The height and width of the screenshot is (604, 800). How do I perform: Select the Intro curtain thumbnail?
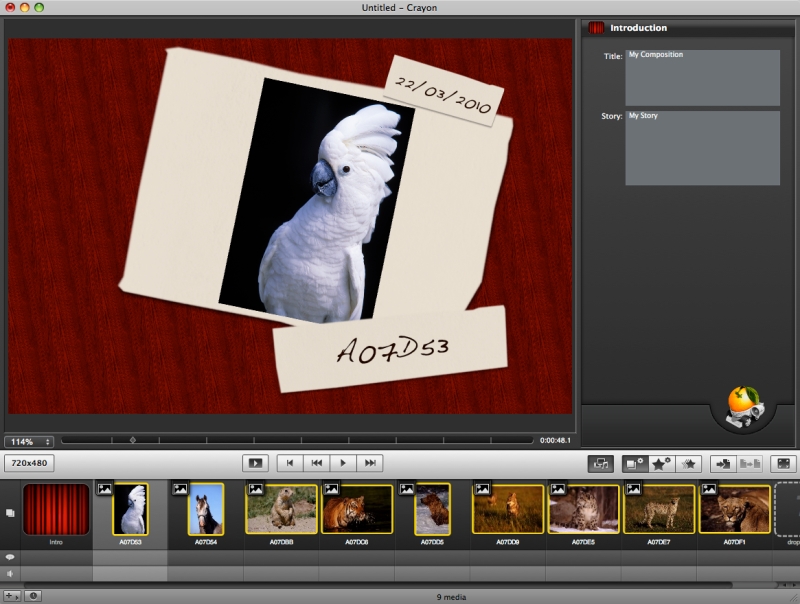pyautogui.click(x=56, y=510)
